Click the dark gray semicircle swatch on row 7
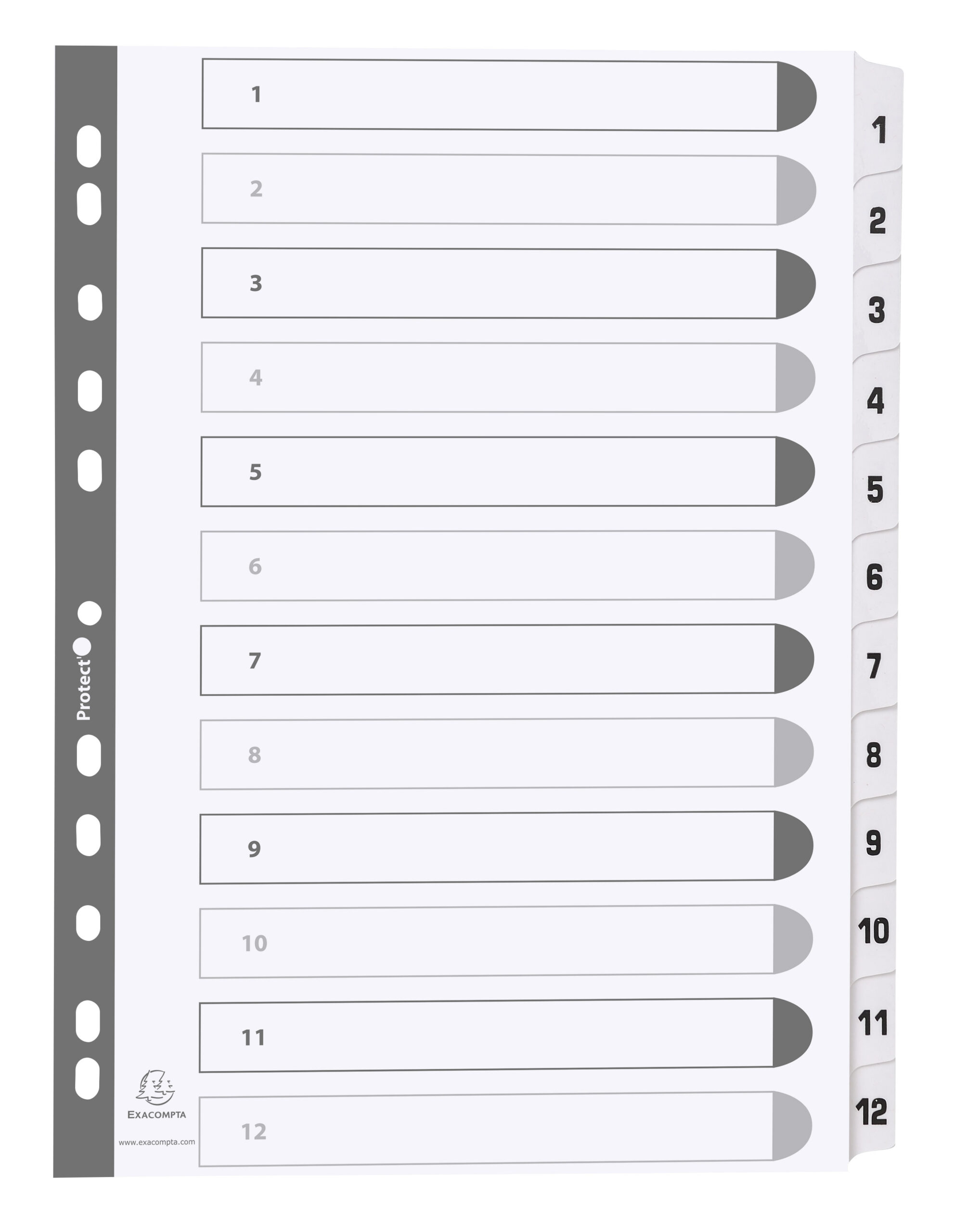Screen dimensions: 955x1232 792,658
